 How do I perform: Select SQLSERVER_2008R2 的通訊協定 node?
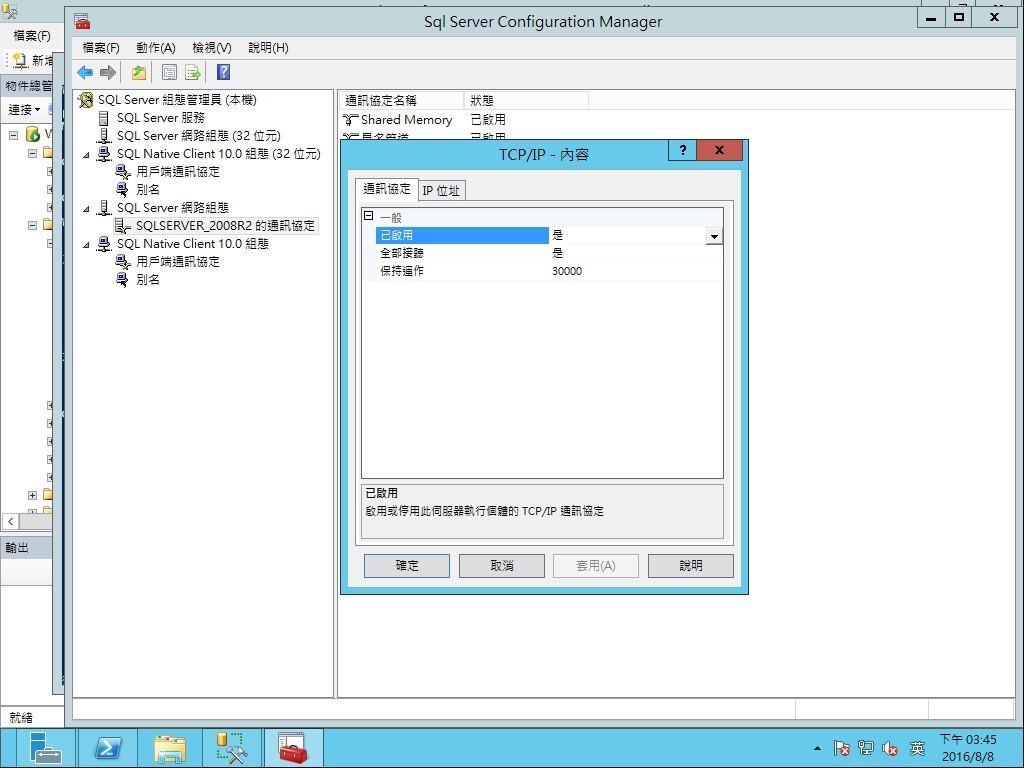225,226
